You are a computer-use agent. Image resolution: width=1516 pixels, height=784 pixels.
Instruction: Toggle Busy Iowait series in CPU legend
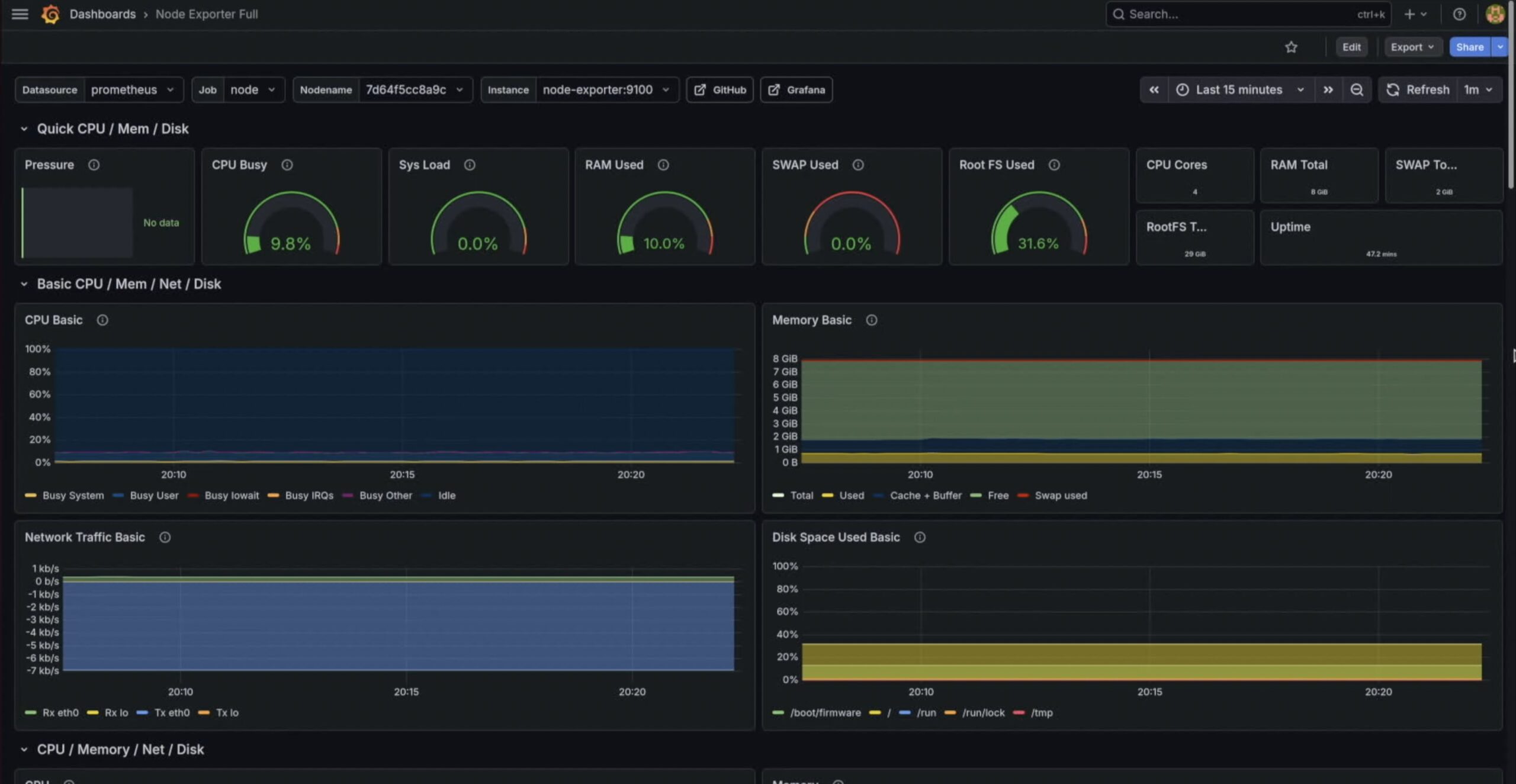tap(232, 495)
